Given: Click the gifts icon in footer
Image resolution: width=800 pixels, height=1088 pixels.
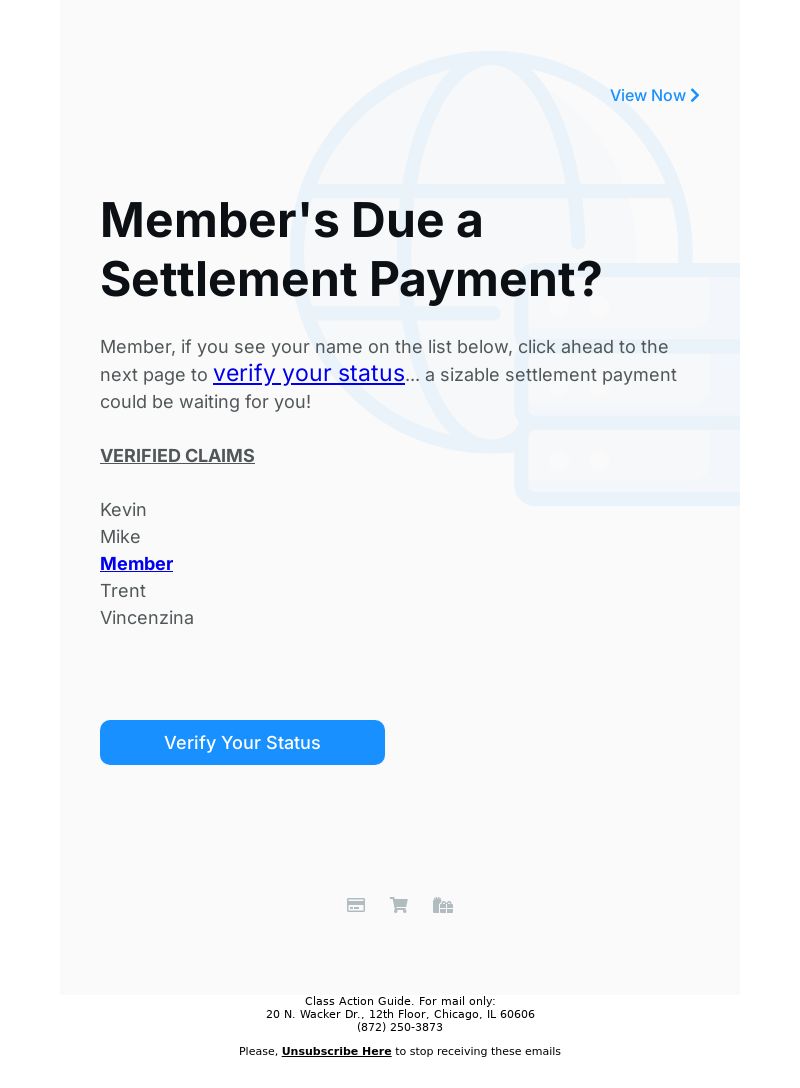Looking at the screenshot, I should click(x=443, y=905).
